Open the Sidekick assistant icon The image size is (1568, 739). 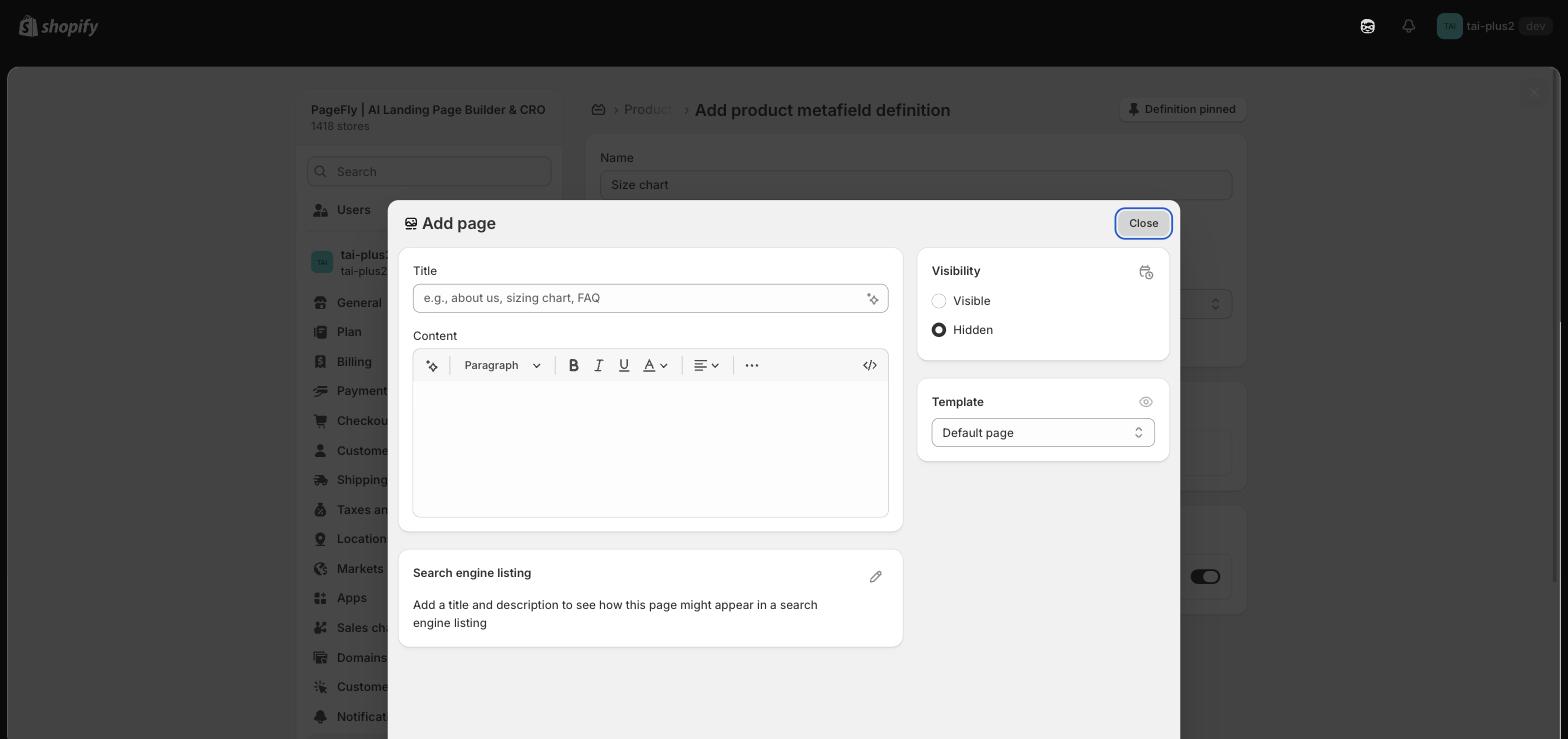coord(1367,26)
